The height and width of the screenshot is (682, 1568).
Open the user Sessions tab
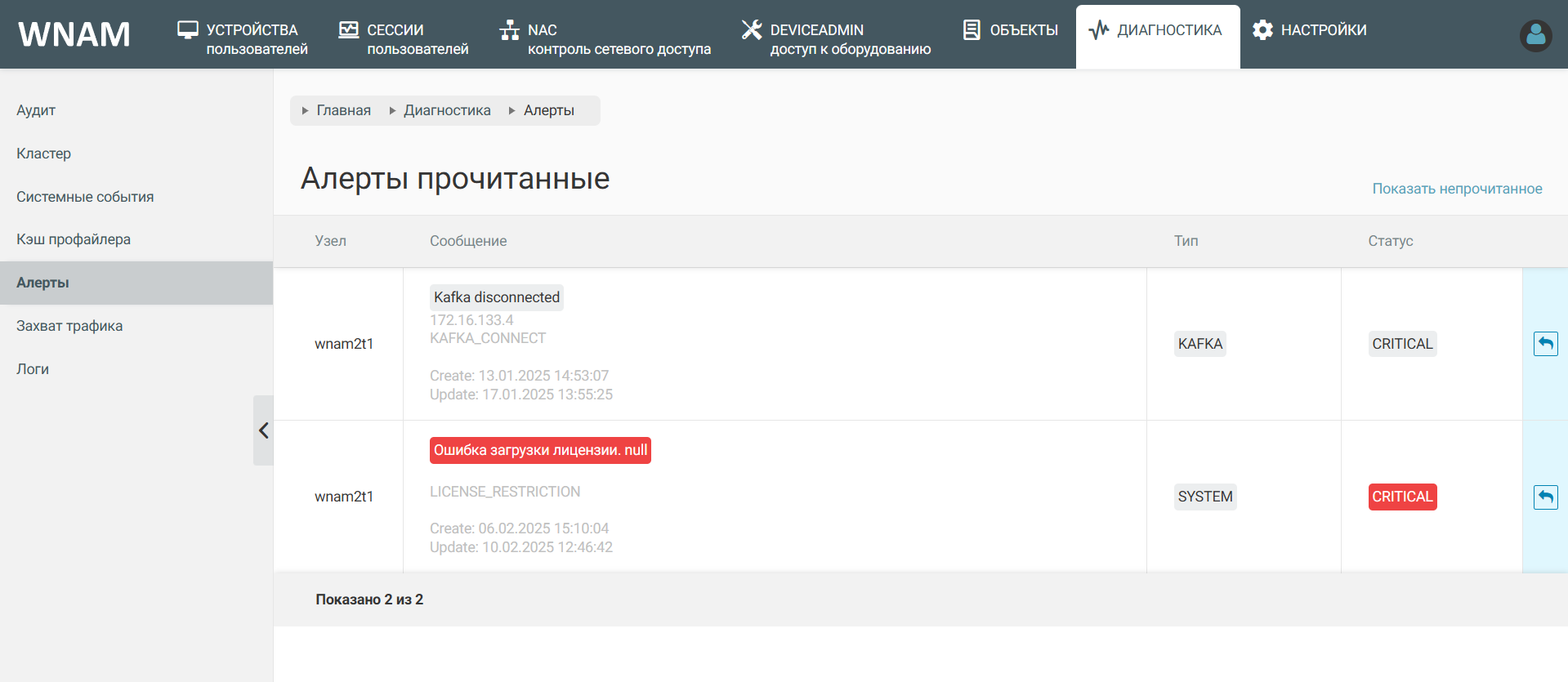(404, 38)
